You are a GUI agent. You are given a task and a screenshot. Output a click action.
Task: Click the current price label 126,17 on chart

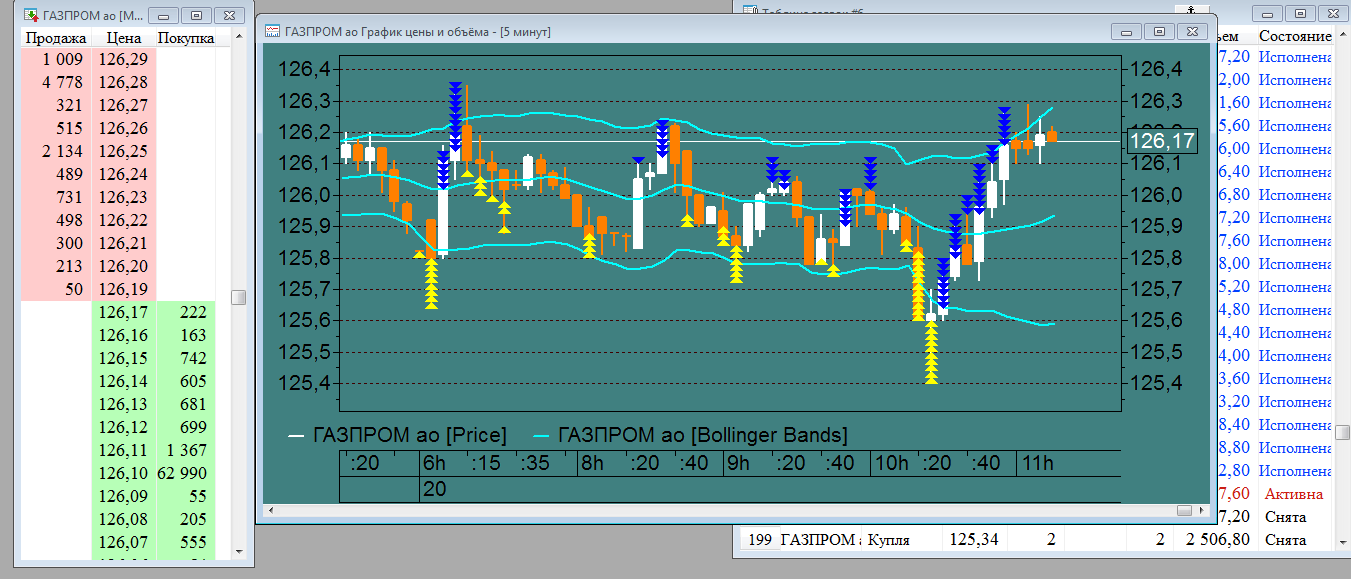tap(1162, 141)
